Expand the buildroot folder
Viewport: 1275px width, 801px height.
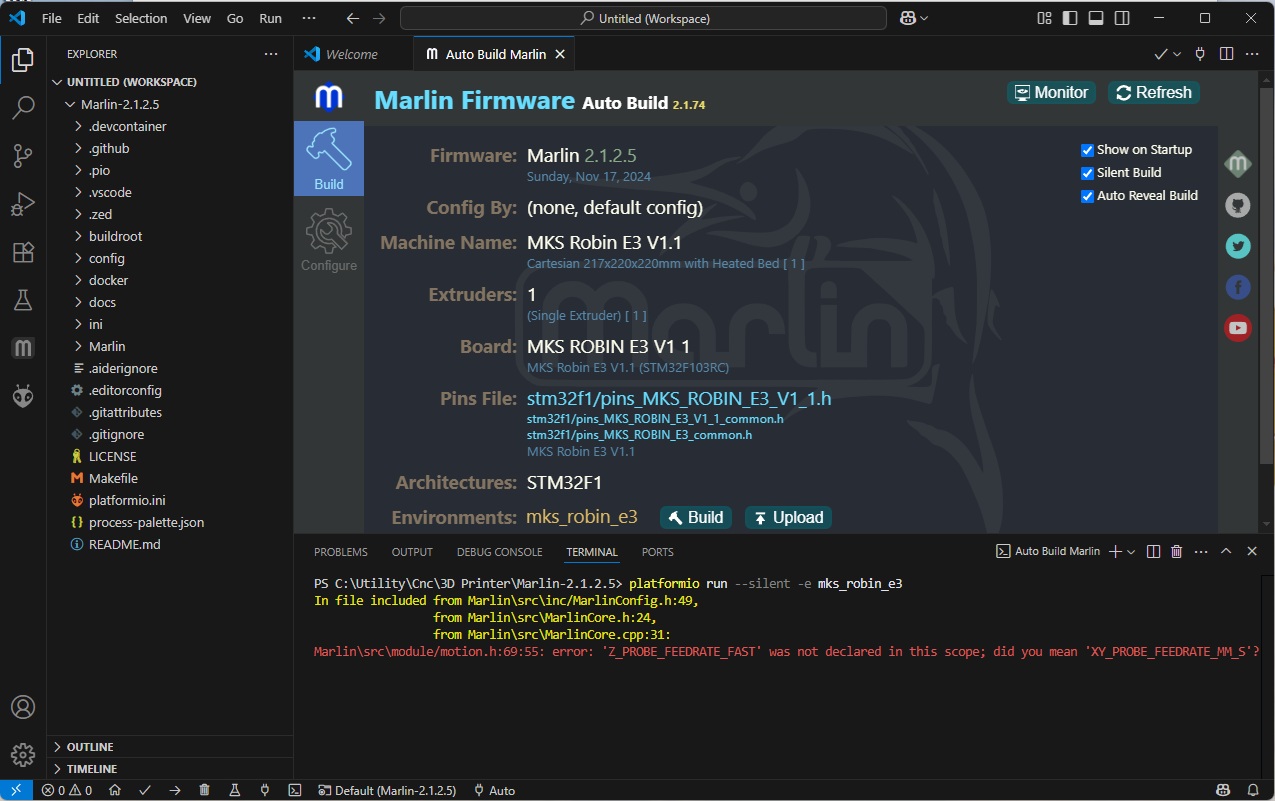point(115,236)
